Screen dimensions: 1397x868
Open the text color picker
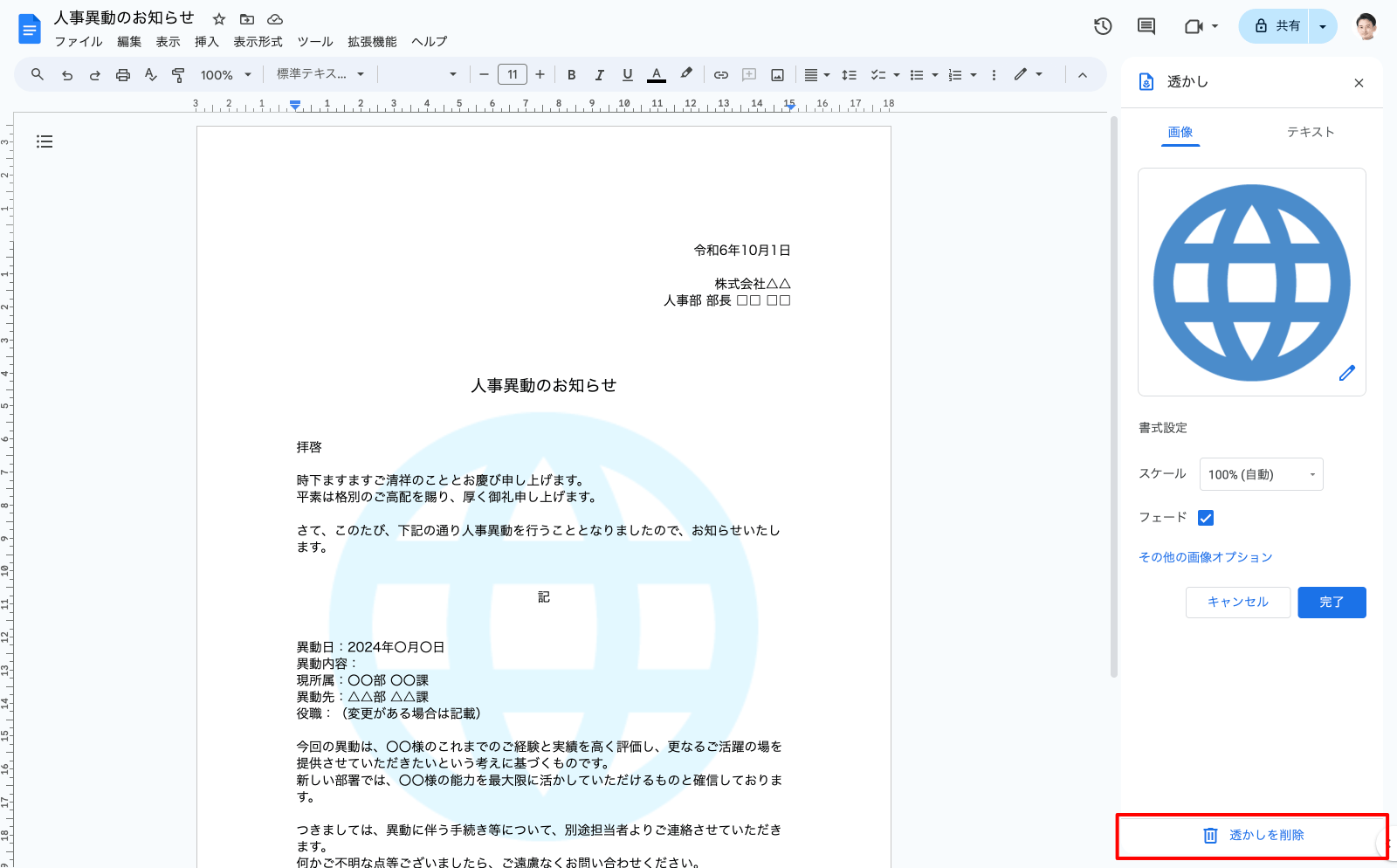657,75
